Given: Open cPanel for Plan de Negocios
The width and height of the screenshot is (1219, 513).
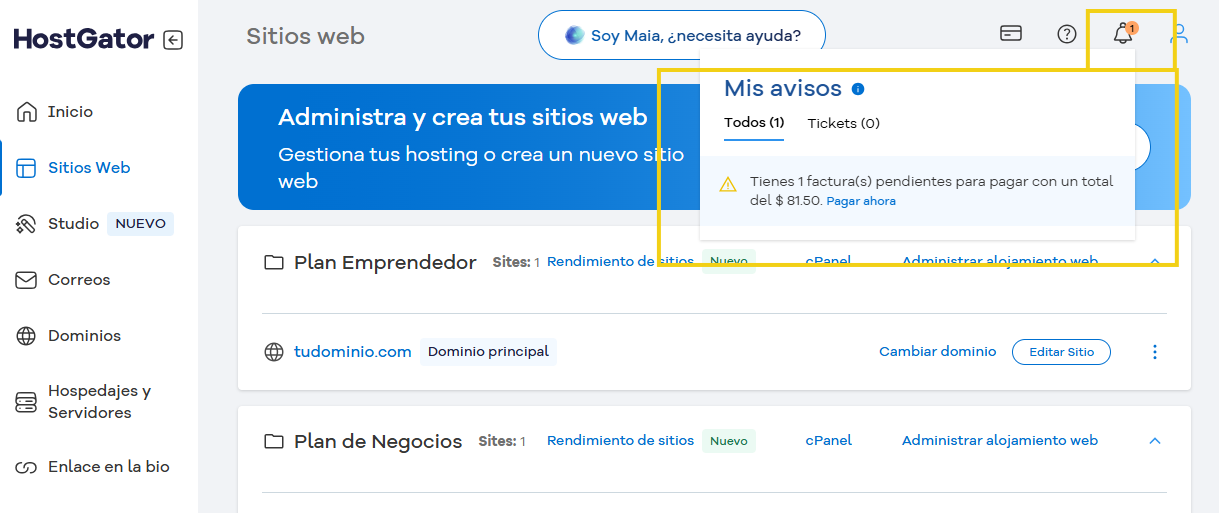Looking at the screenshot, I should coord(828,441).
